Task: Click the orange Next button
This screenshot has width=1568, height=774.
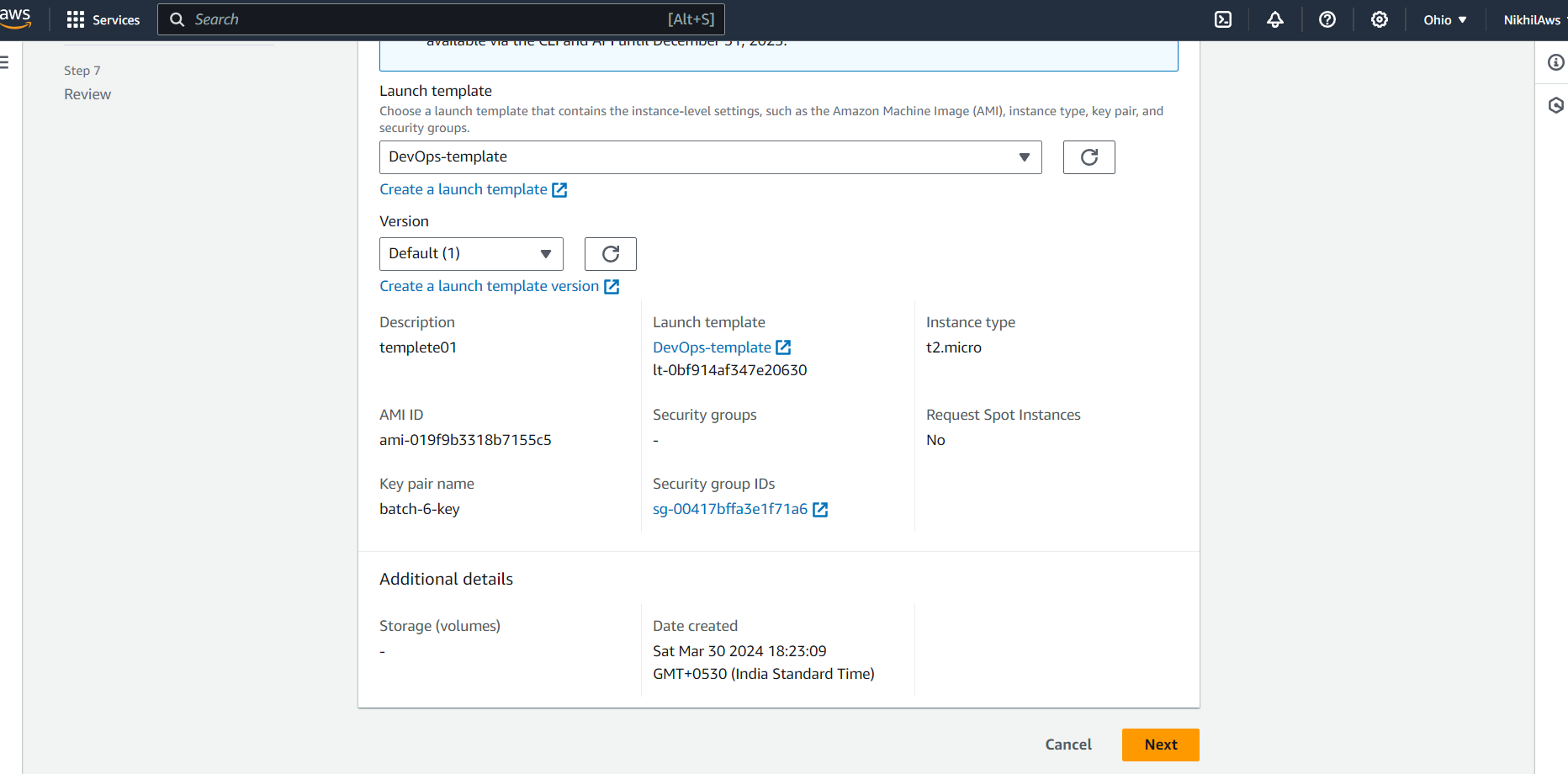Action: point(1161,745)
